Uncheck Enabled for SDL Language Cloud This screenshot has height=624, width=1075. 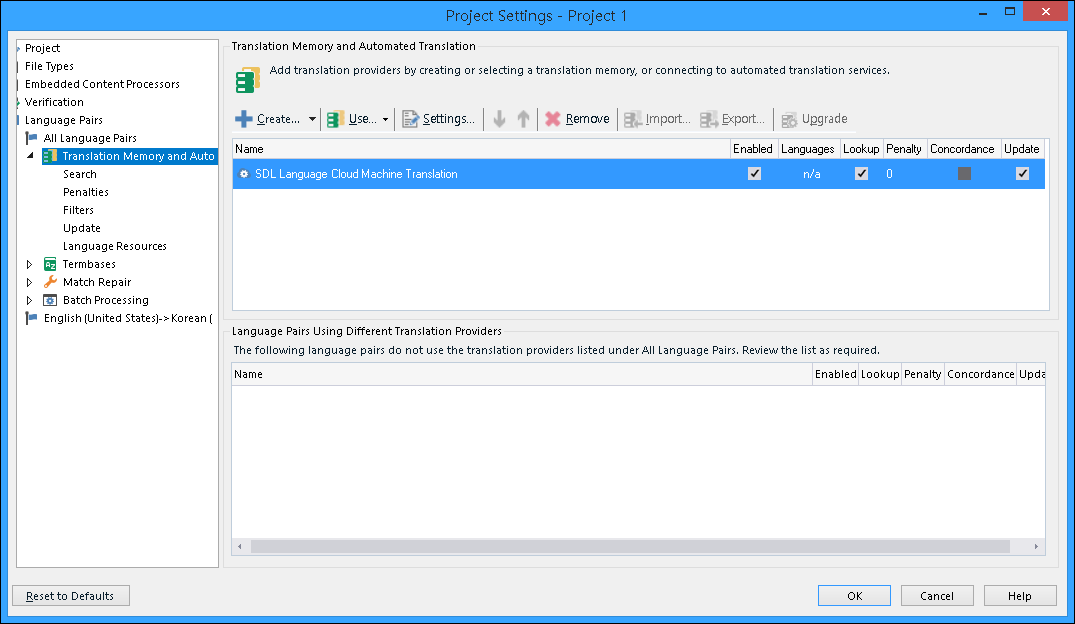(x=754, y=173)
